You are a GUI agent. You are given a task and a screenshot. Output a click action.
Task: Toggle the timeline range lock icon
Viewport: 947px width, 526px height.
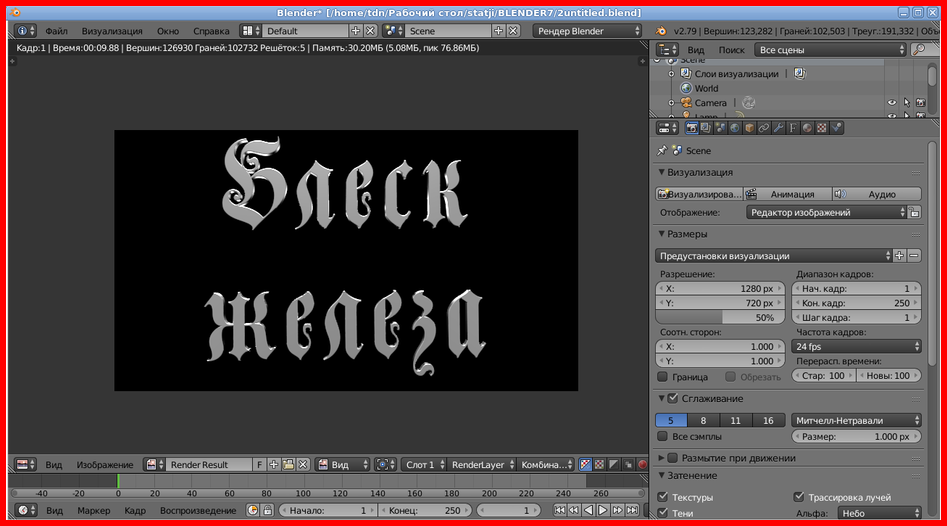(x=268, y=510)
